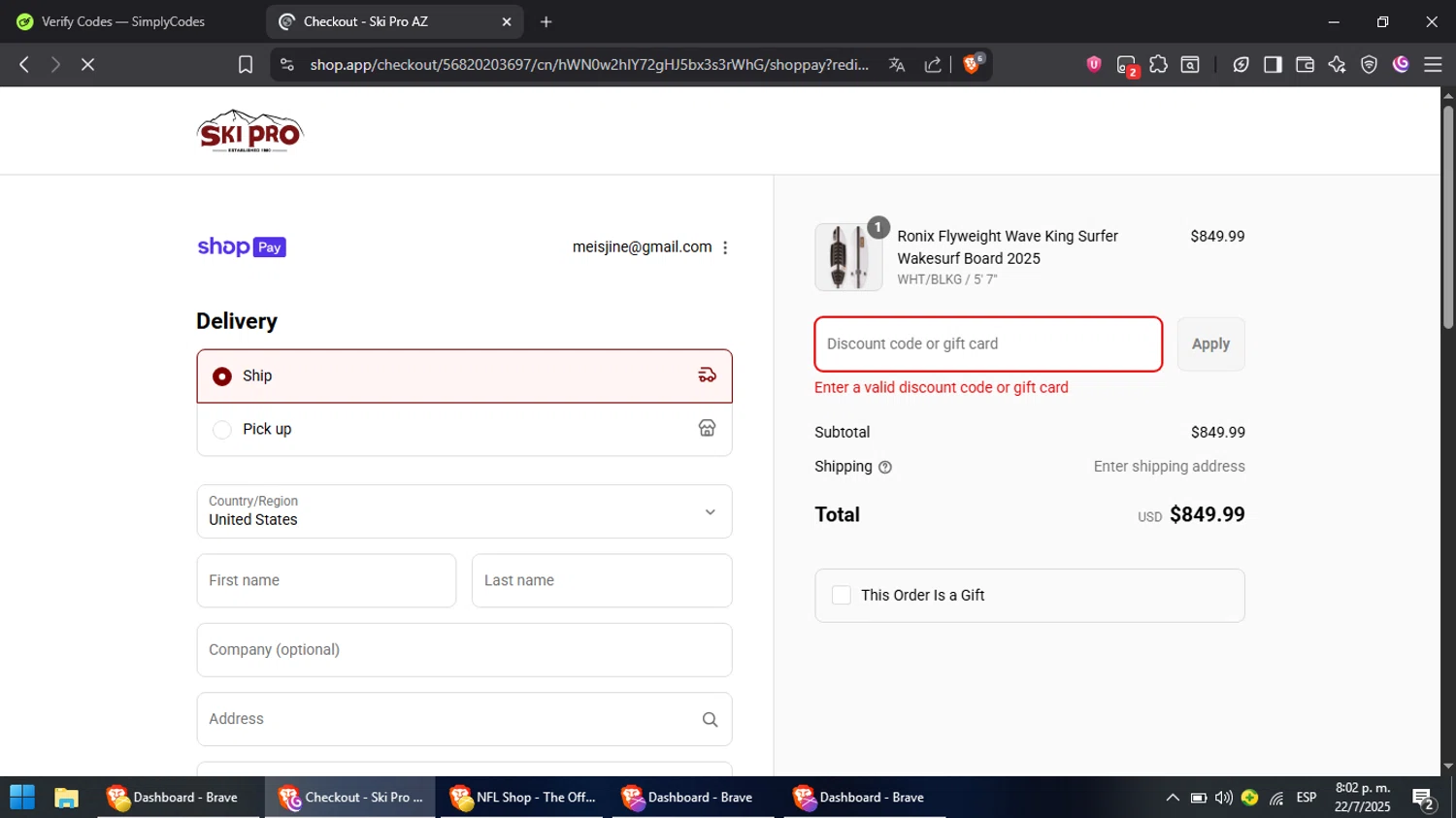Image resolution: width=1456 pixels, height=818 pixels.
Task: Select the Ship delivery option
Action: tap(464, 376)
